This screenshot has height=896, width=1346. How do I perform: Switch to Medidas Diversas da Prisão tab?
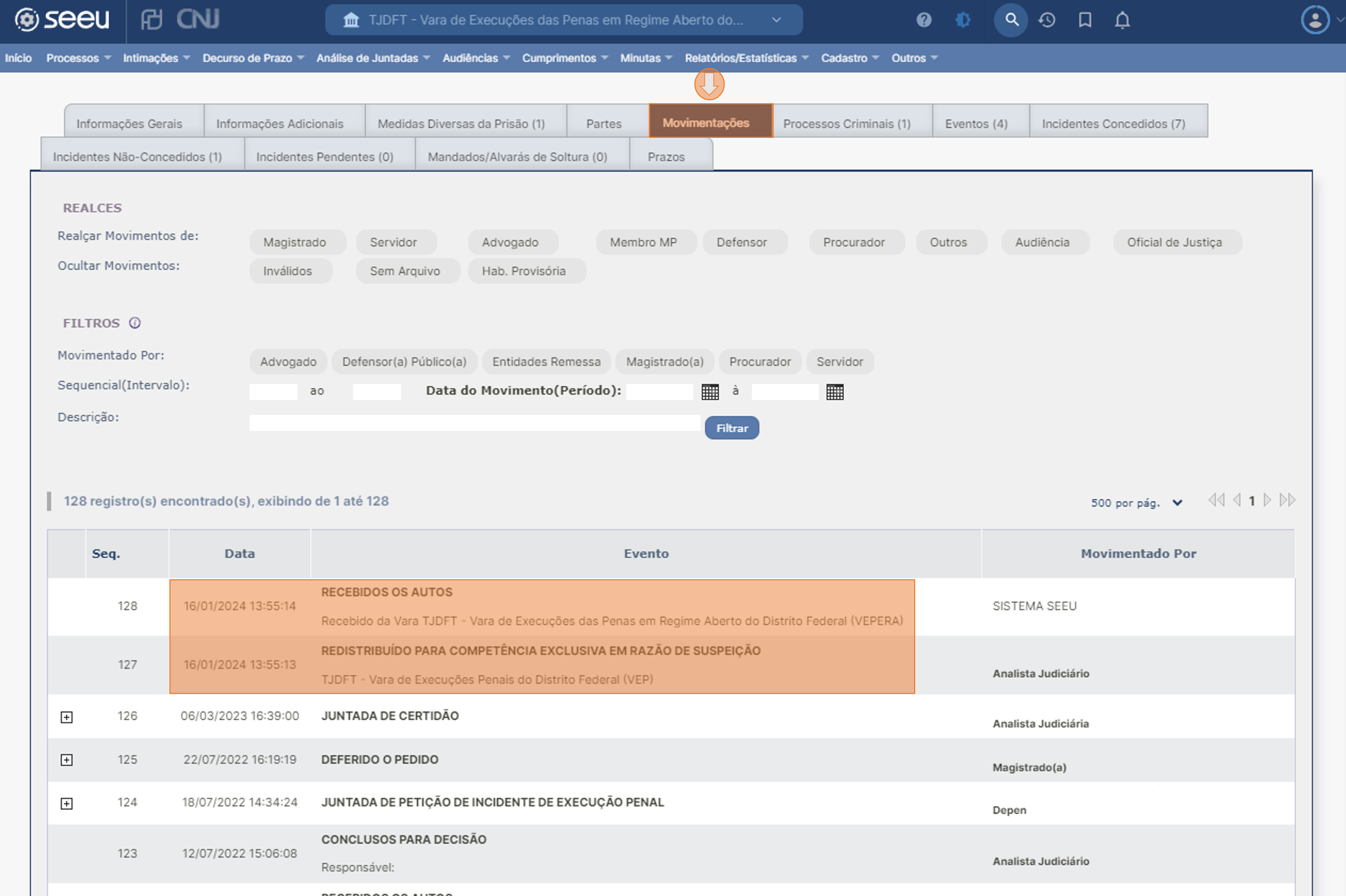point(466,121)
